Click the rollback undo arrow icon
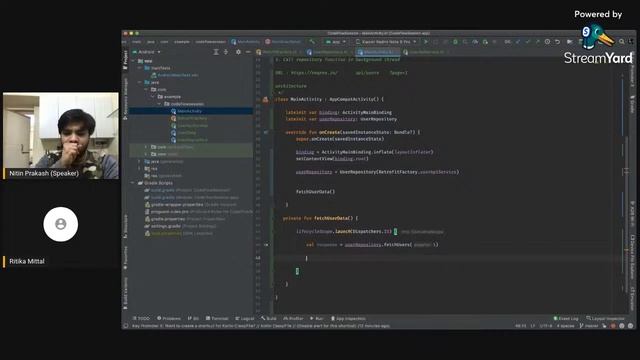Viewport: 640px width, 360px height. click(557, 42)
